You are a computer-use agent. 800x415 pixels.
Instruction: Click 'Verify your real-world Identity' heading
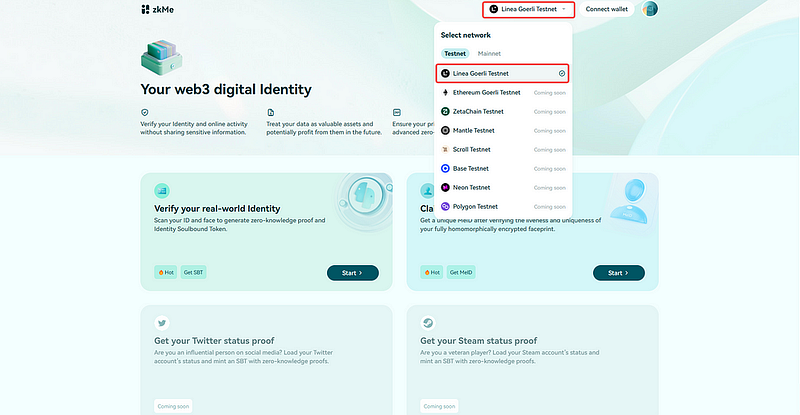click(x=217, y=208)
